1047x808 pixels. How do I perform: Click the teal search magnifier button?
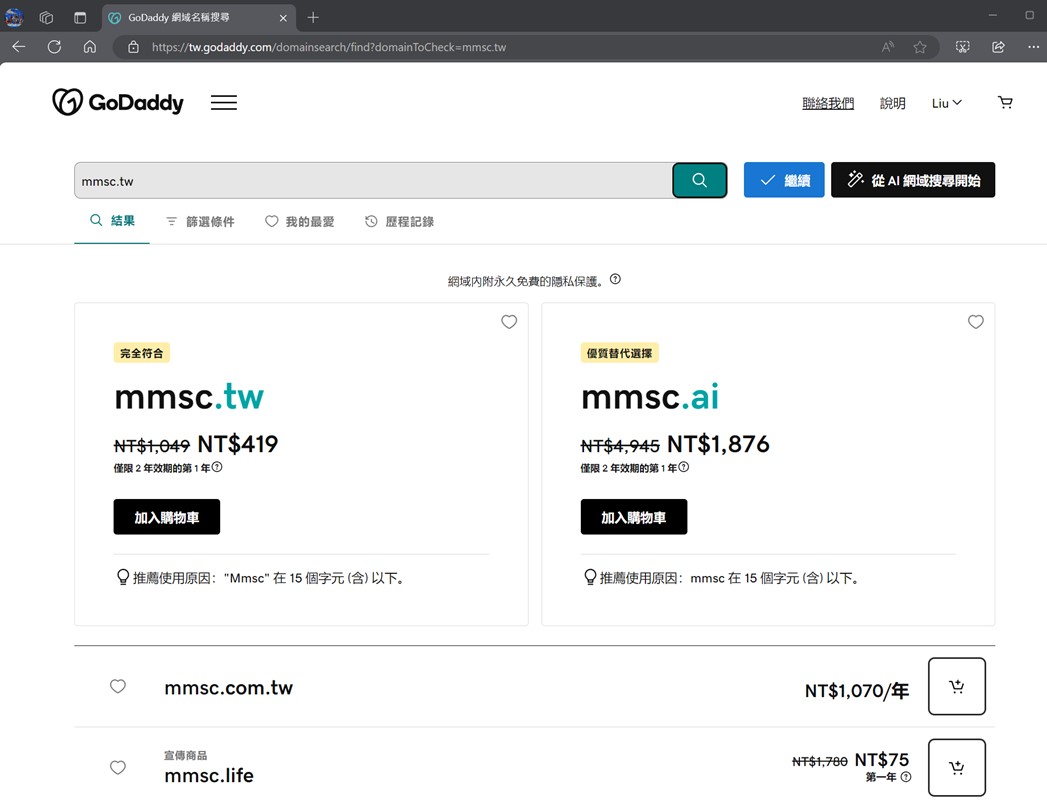(699, 180)
